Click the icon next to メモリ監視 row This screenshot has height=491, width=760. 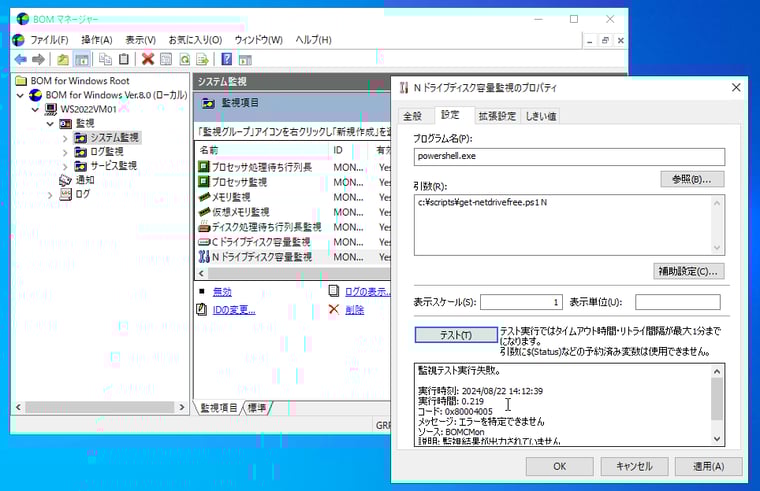point(204,197)
